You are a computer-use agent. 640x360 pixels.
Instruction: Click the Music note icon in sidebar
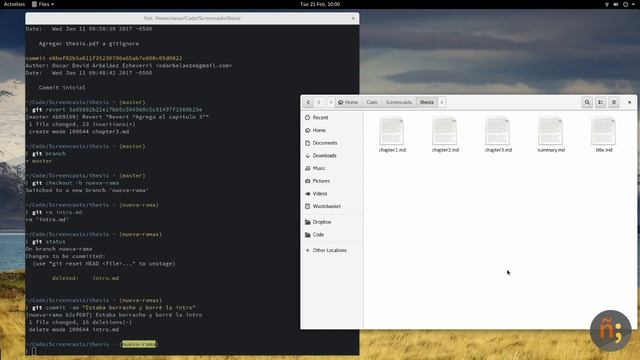307,168
